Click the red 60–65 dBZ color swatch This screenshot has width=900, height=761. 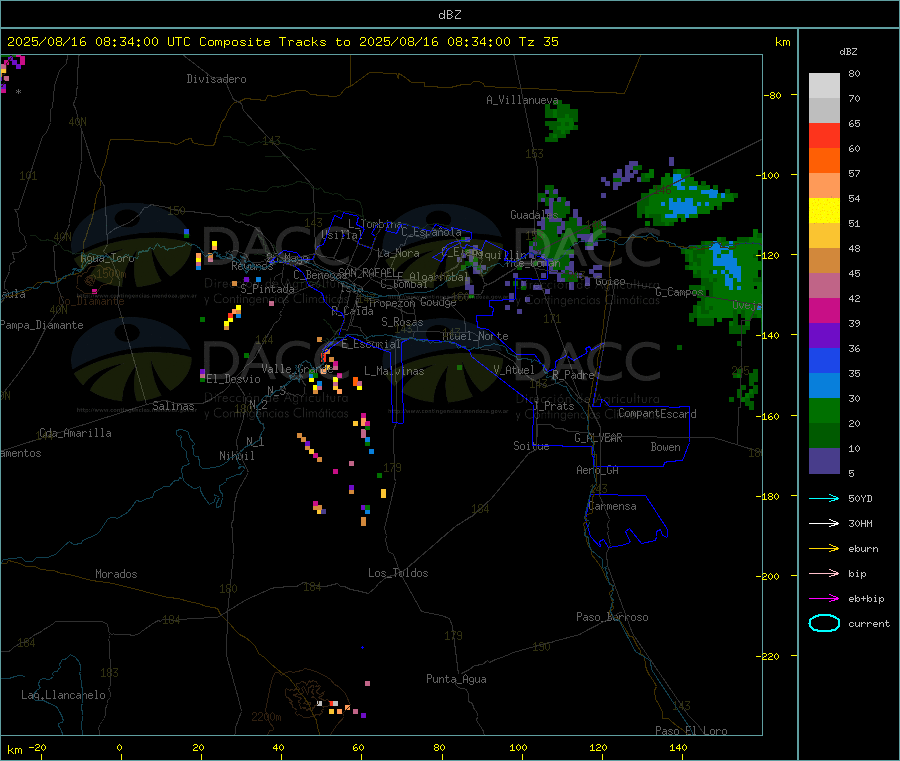click(824, 135)
